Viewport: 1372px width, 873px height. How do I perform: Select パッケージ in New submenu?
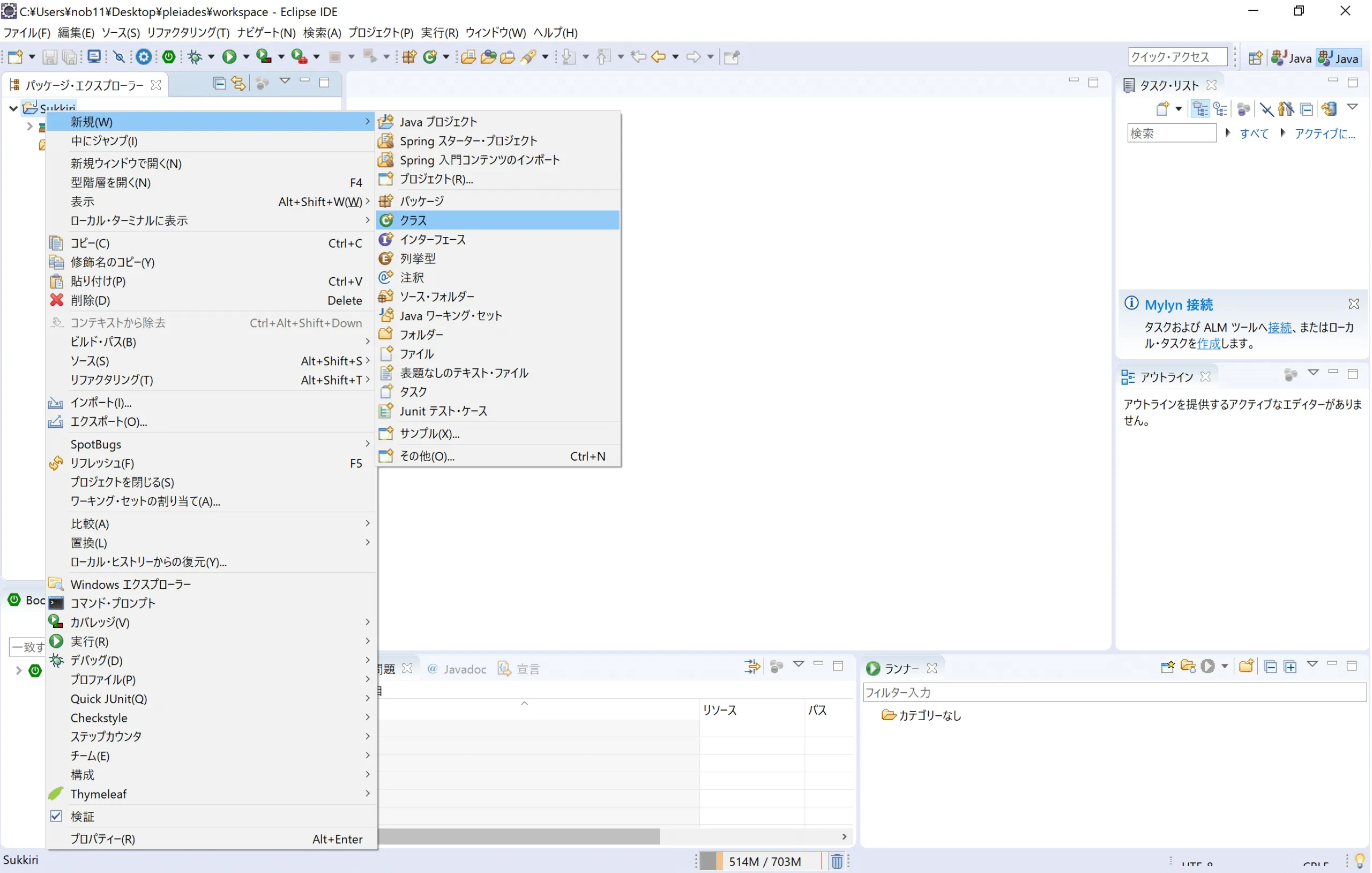[x=497, y=201]
